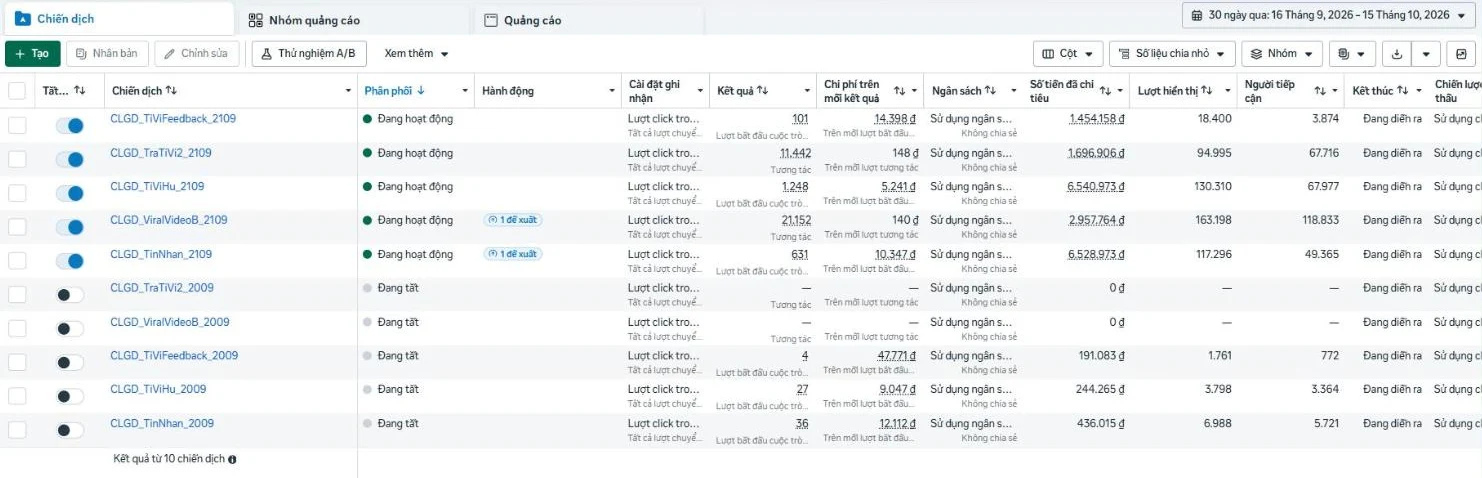Viewport: 1482px width, 478px height.
Task: Sort by the Chiến dịch column arrows
Action: pos(171,91)
